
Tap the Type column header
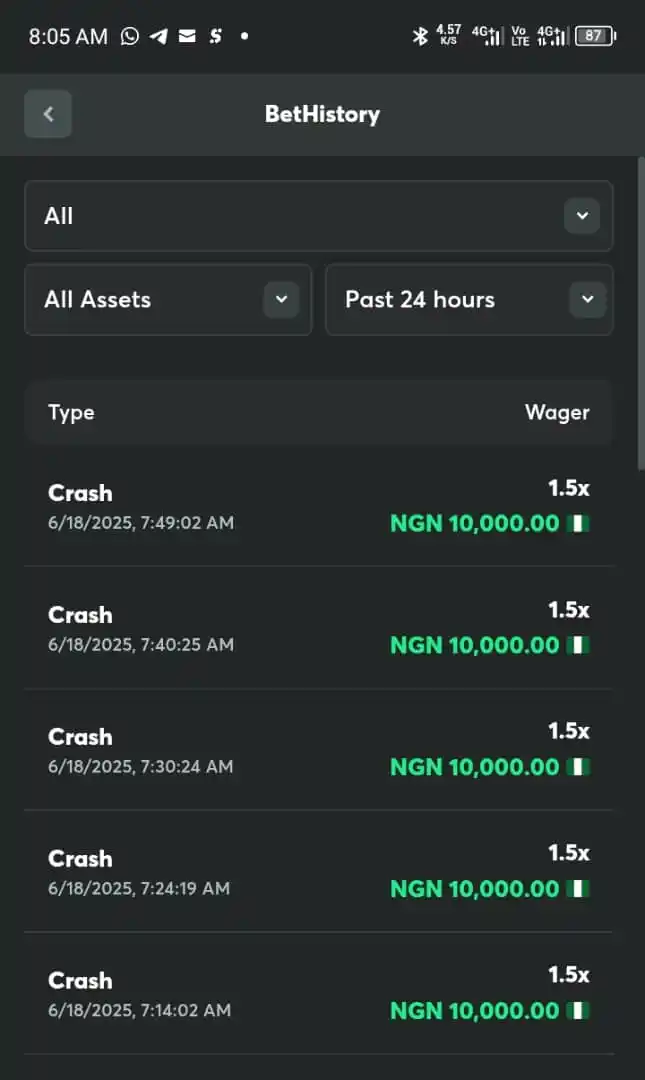point(71,413)
